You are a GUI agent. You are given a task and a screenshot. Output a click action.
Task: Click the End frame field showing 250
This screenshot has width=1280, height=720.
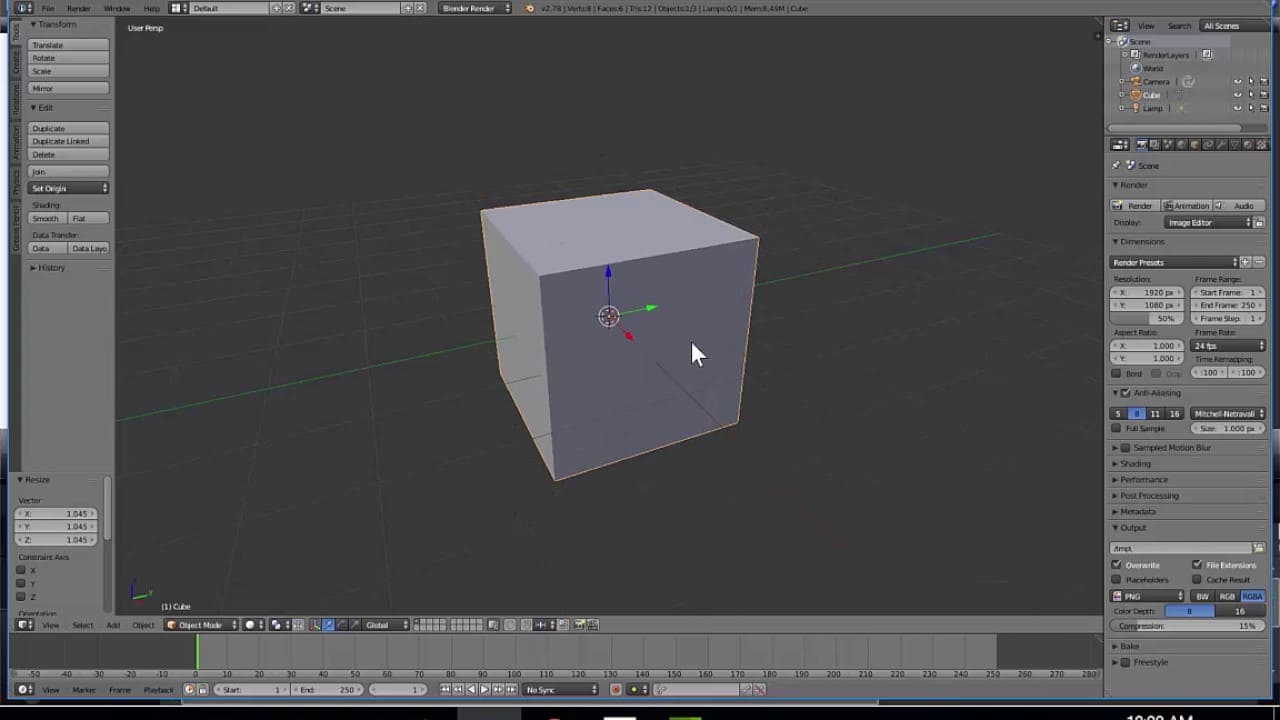1228,305
